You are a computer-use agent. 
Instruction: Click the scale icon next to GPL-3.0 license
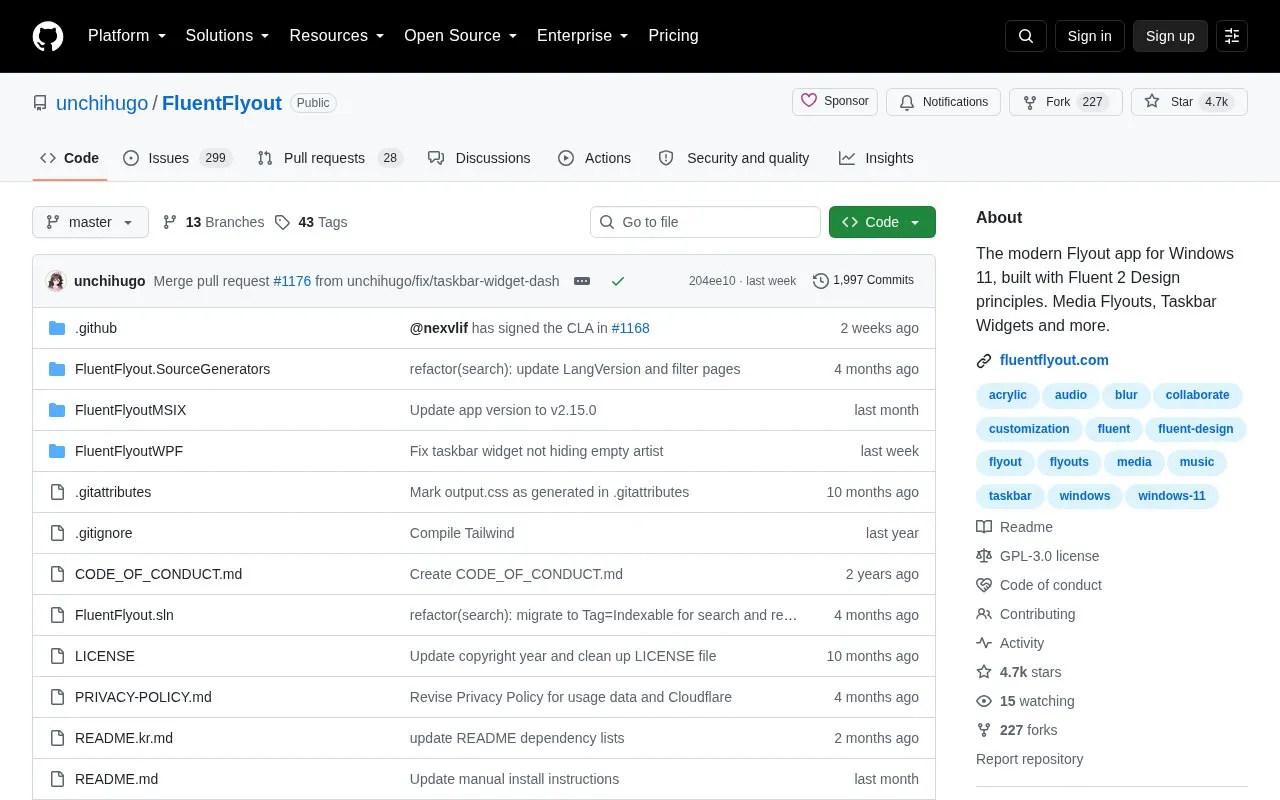pyautogui.click(x=984, y=556)
